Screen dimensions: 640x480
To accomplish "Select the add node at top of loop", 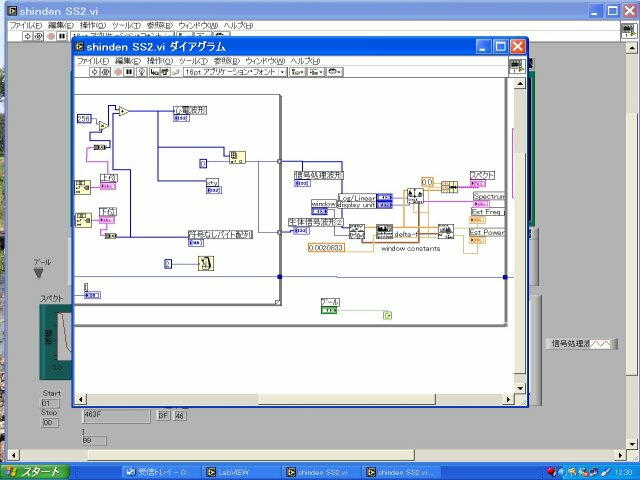I will click(123, 111).
